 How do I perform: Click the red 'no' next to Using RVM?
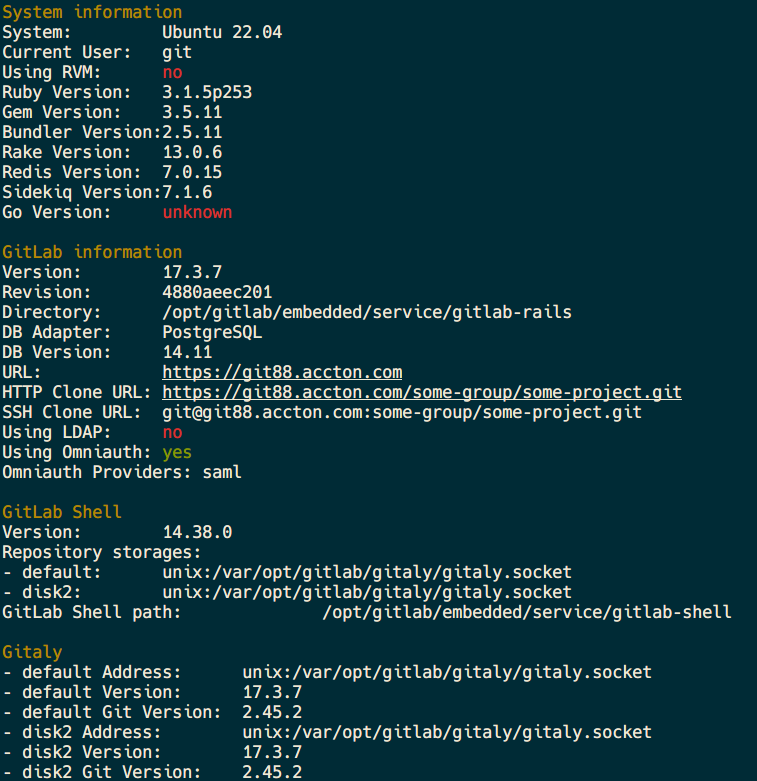[x=172, y=73]
